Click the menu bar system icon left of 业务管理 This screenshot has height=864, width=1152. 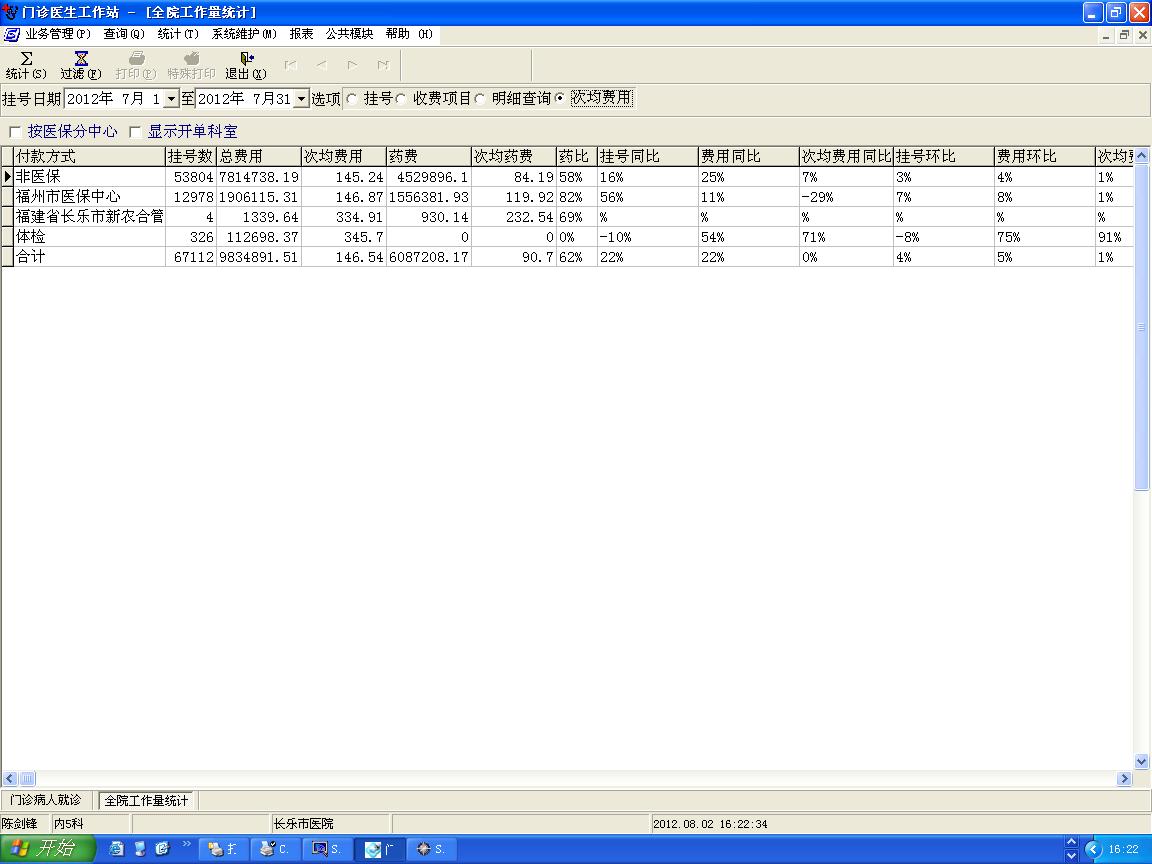pos(12,35)
